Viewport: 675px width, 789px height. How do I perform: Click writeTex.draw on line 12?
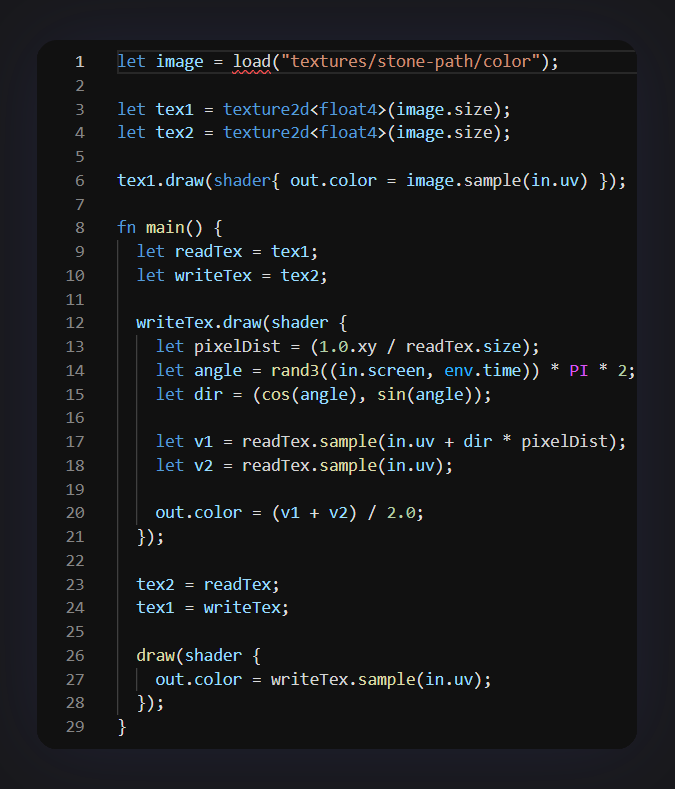[198, 323]
